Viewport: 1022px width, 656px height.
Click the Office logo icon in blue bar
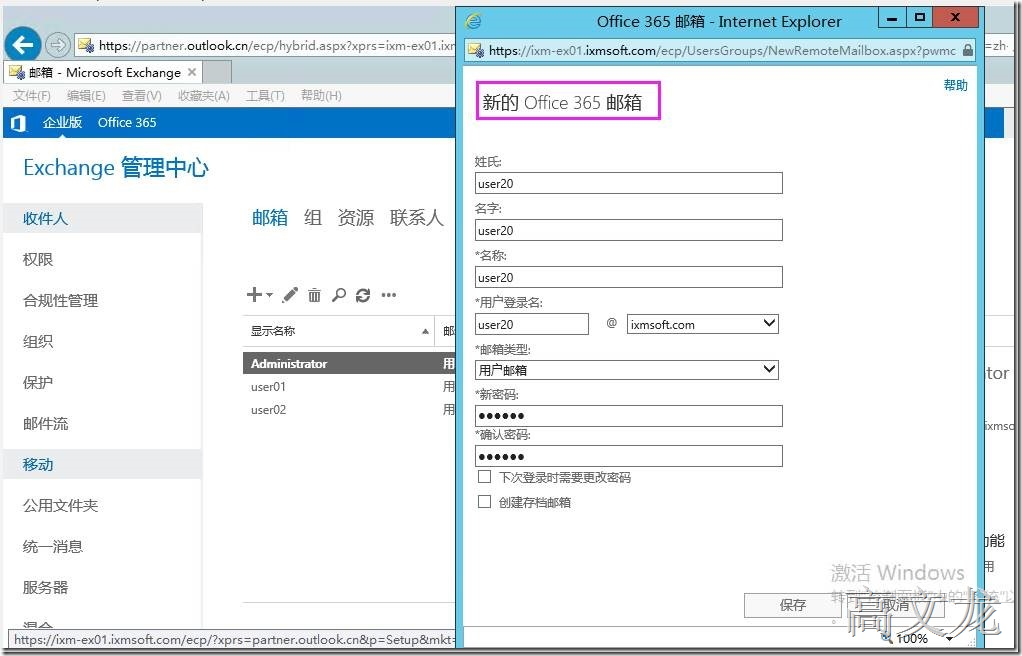click(x=18, y=123)
